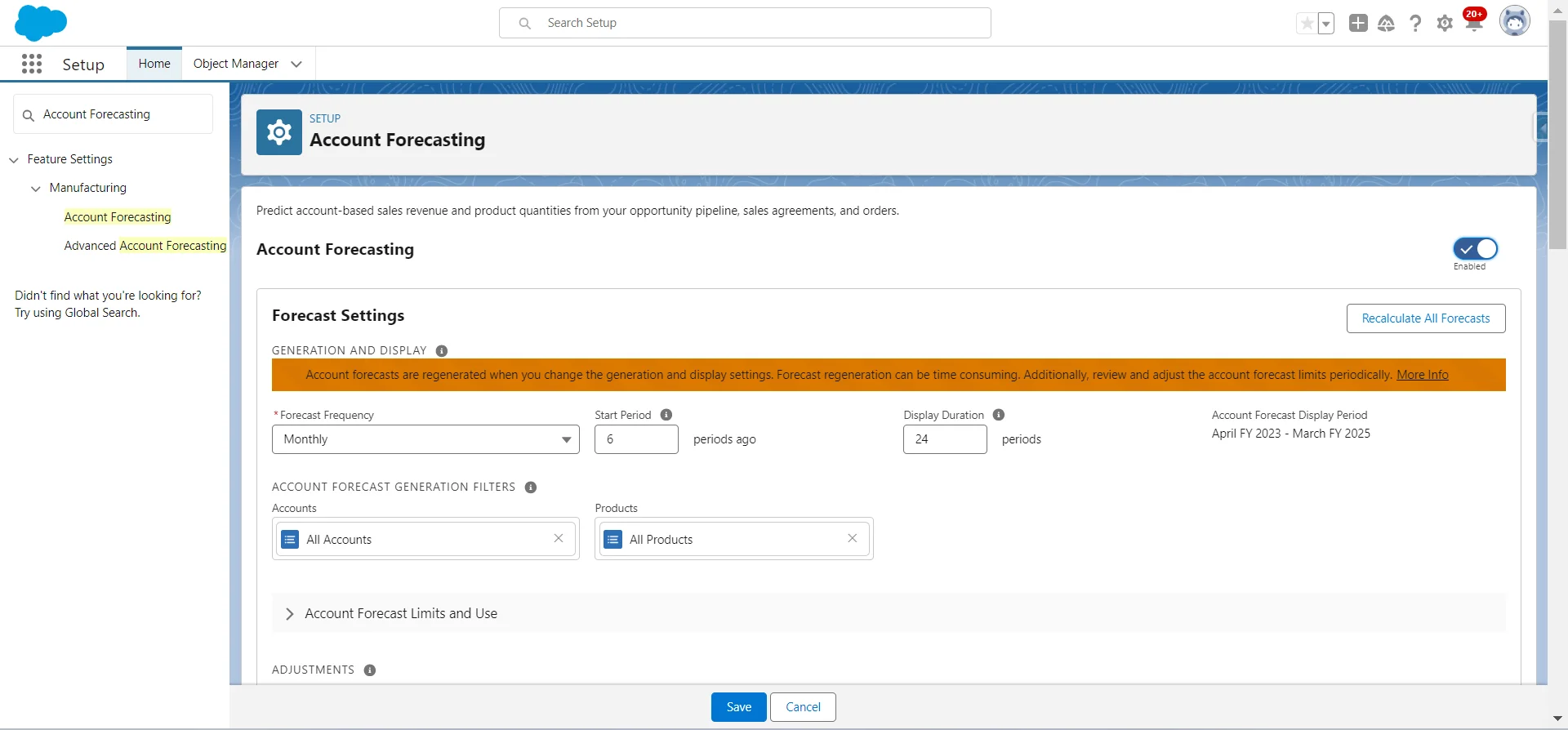The width and height of the screenshot is (1568, 730).
Task: Open the user profile avatar
Action: pos(1515,22)
